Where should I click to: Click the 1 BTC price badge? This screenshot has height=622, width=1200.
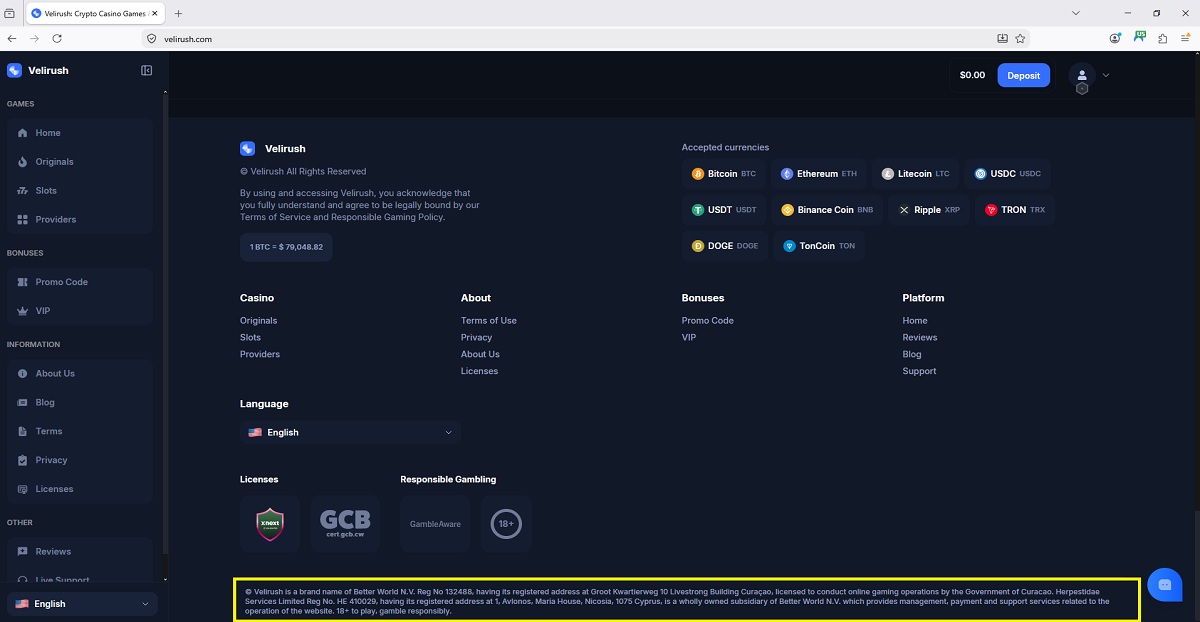(x=286, y=247)
